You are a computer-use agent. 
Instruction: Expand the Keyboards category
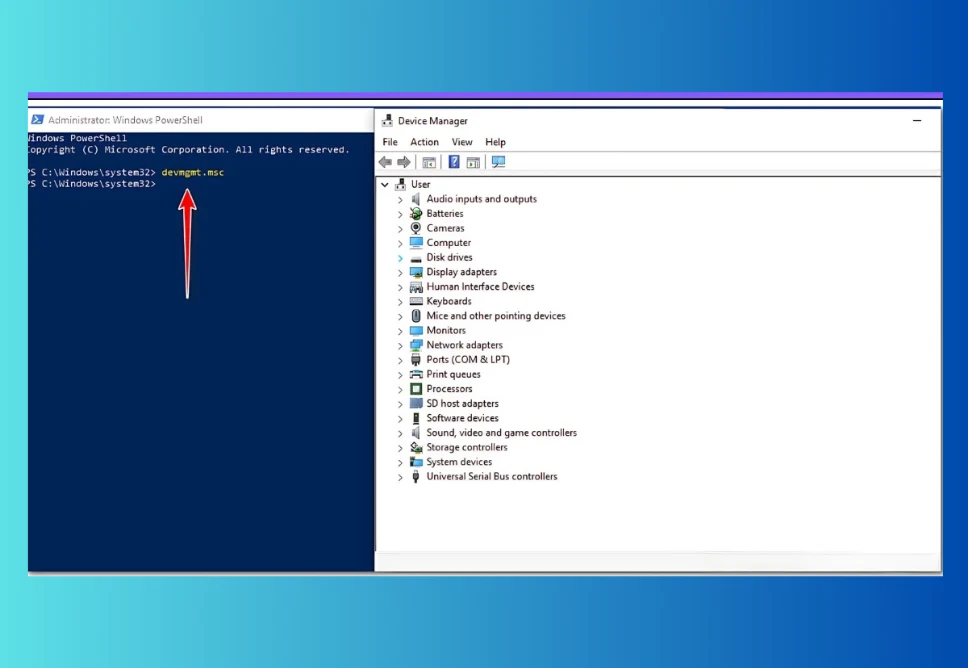400,302
